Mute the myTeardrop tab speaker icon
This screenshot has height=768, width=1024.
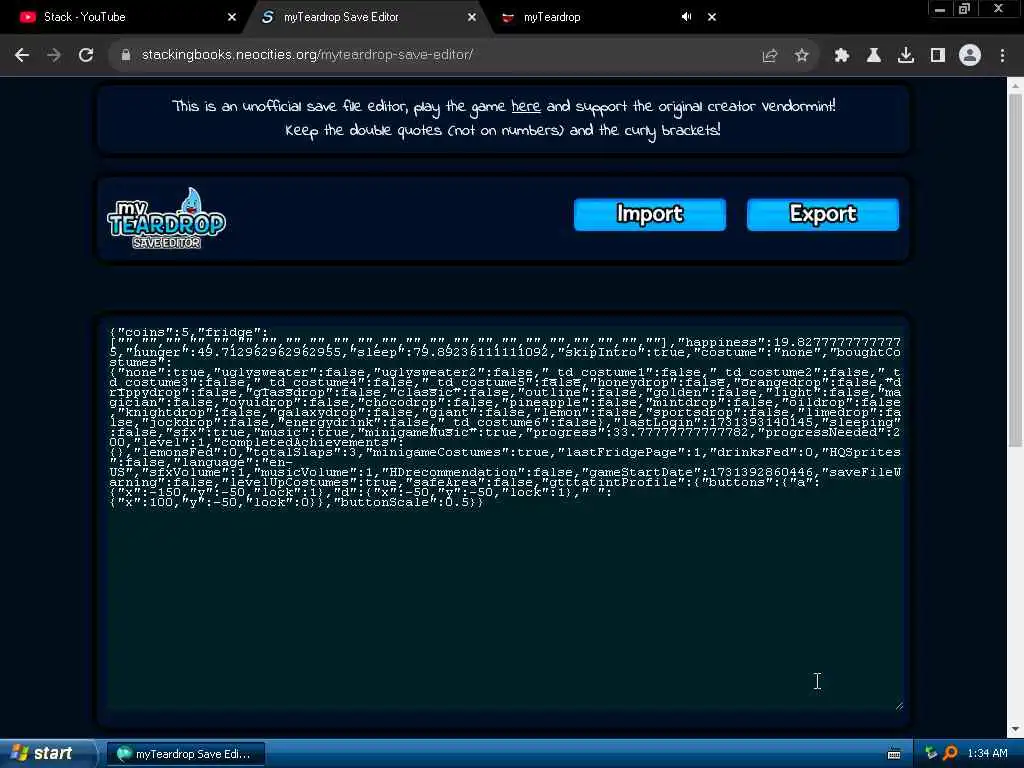[686, 17]
